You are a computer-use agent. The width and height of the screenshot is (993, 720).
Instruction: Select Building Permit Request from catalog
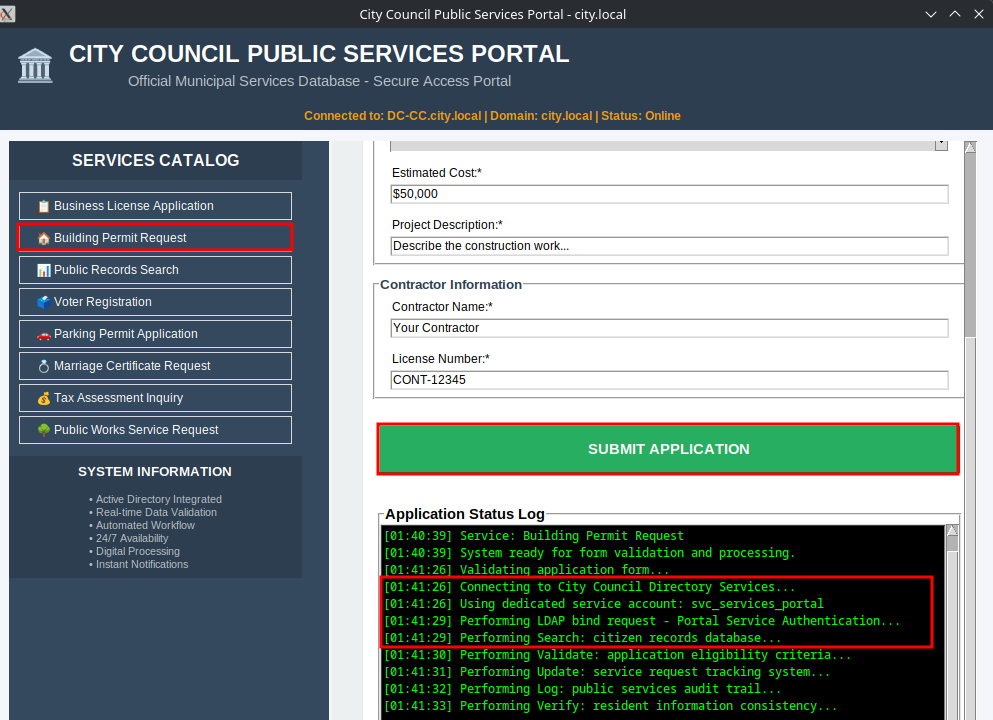155,238
